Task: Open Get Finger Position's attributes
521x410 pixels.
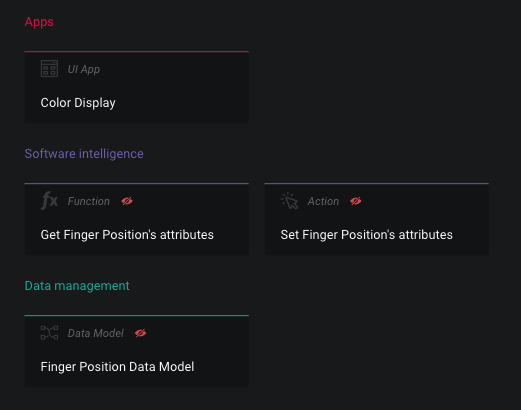Action: click(127, 235)
